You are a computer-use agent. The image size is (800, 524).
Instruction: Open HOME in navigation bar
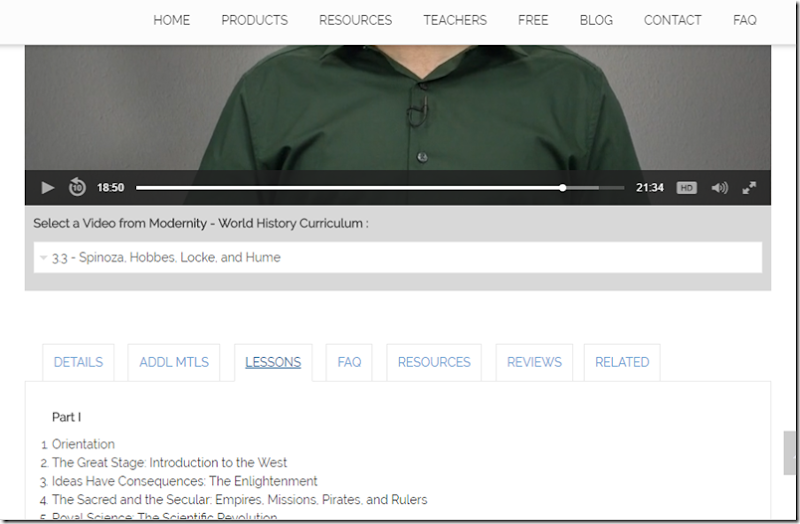click(x=171, y=20)
